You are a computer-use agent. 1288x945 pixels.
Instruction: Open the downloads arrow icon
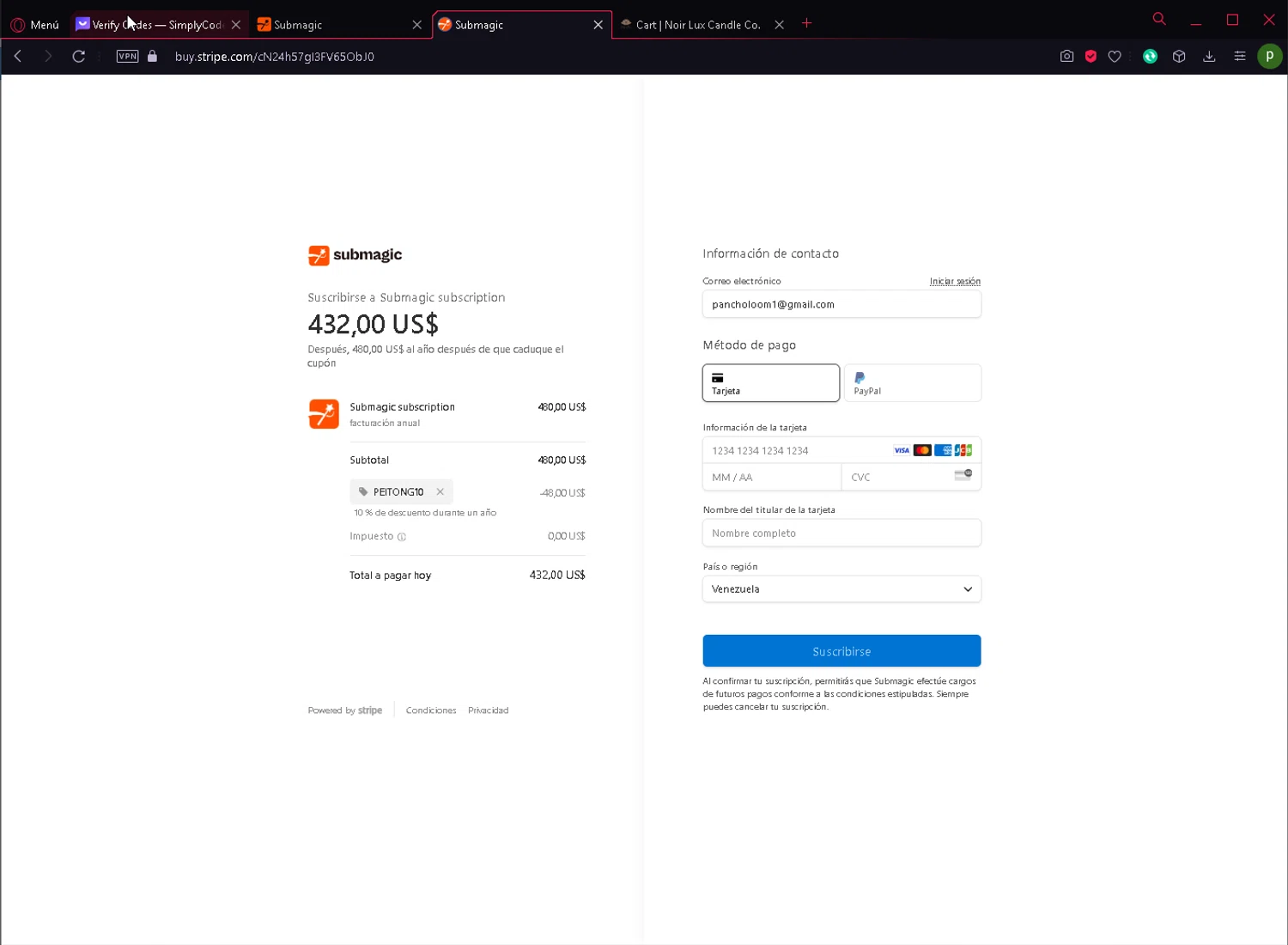1209,56
